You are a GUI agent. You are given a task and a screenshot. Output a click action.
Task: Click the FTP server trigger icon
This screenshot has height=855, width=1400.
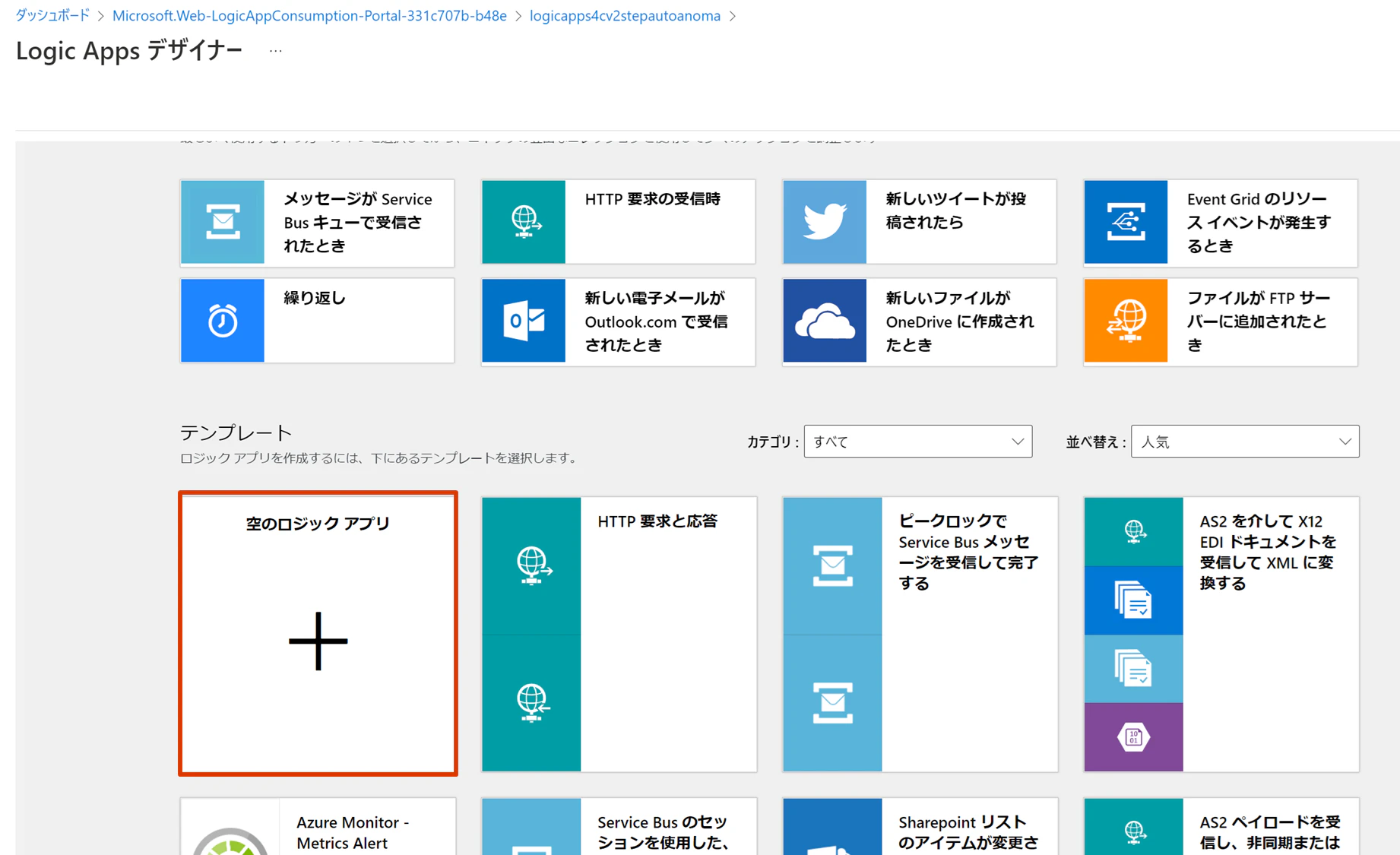point(1126,321)
